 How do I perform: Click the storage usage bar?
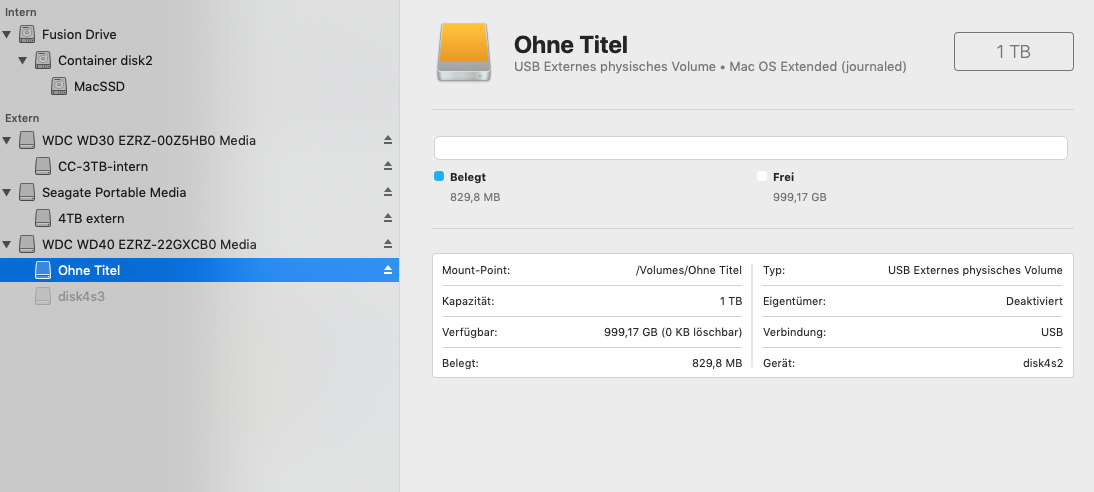(751, 148)
